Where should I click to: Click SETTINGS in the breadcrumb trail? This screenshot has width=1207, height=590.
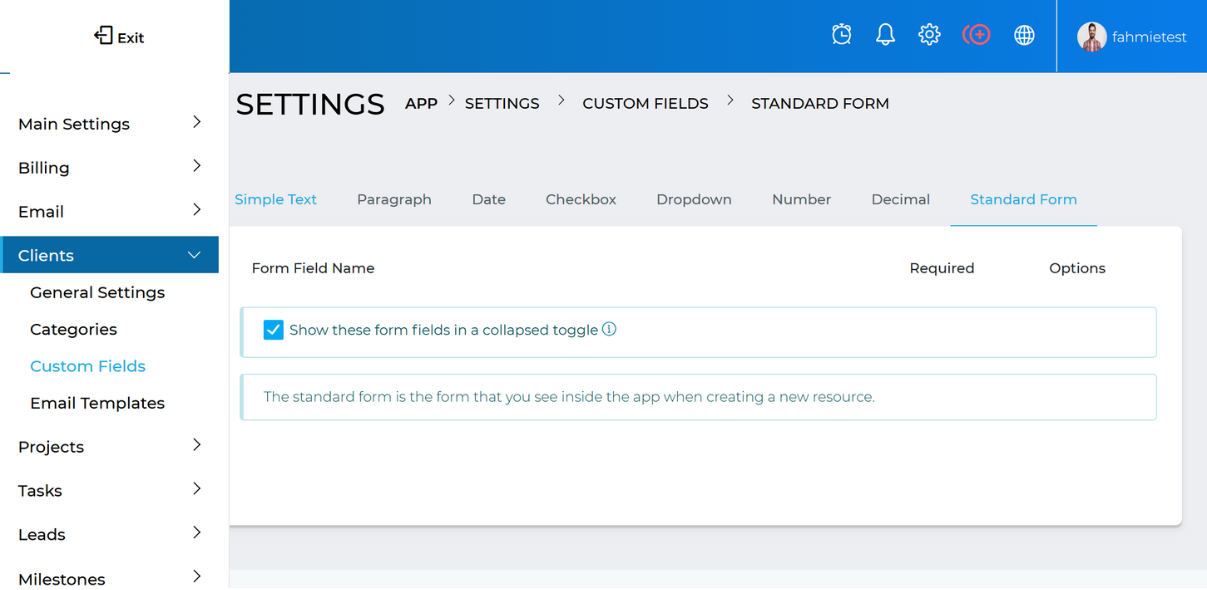(502, 104)
